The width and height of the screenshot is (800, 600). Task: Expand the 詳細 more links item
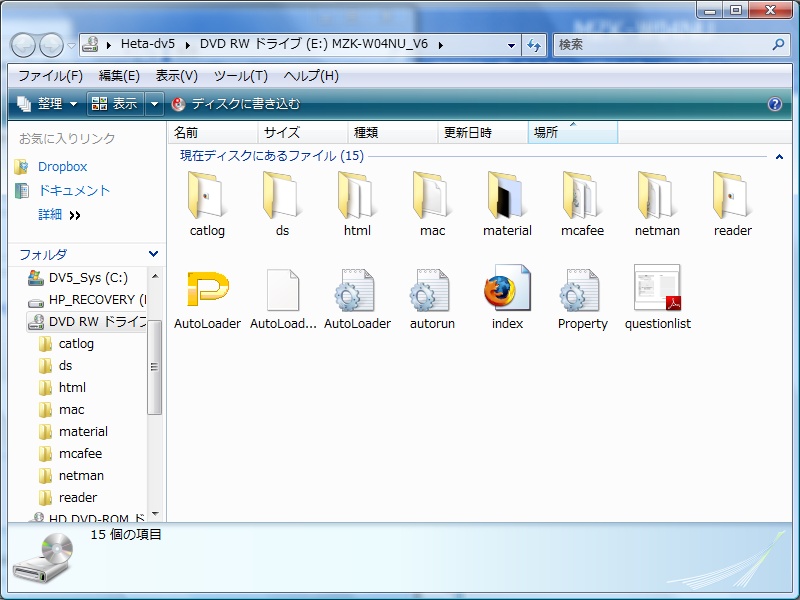coord(59,215)
